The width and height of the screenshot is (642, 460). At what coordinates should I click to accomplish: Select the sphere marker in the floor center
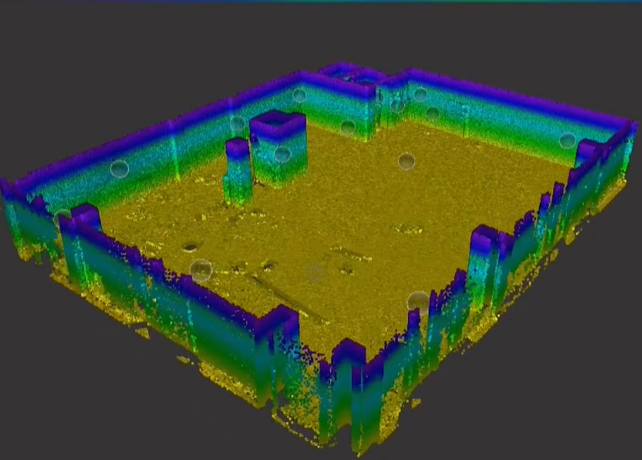click(406, 161)
